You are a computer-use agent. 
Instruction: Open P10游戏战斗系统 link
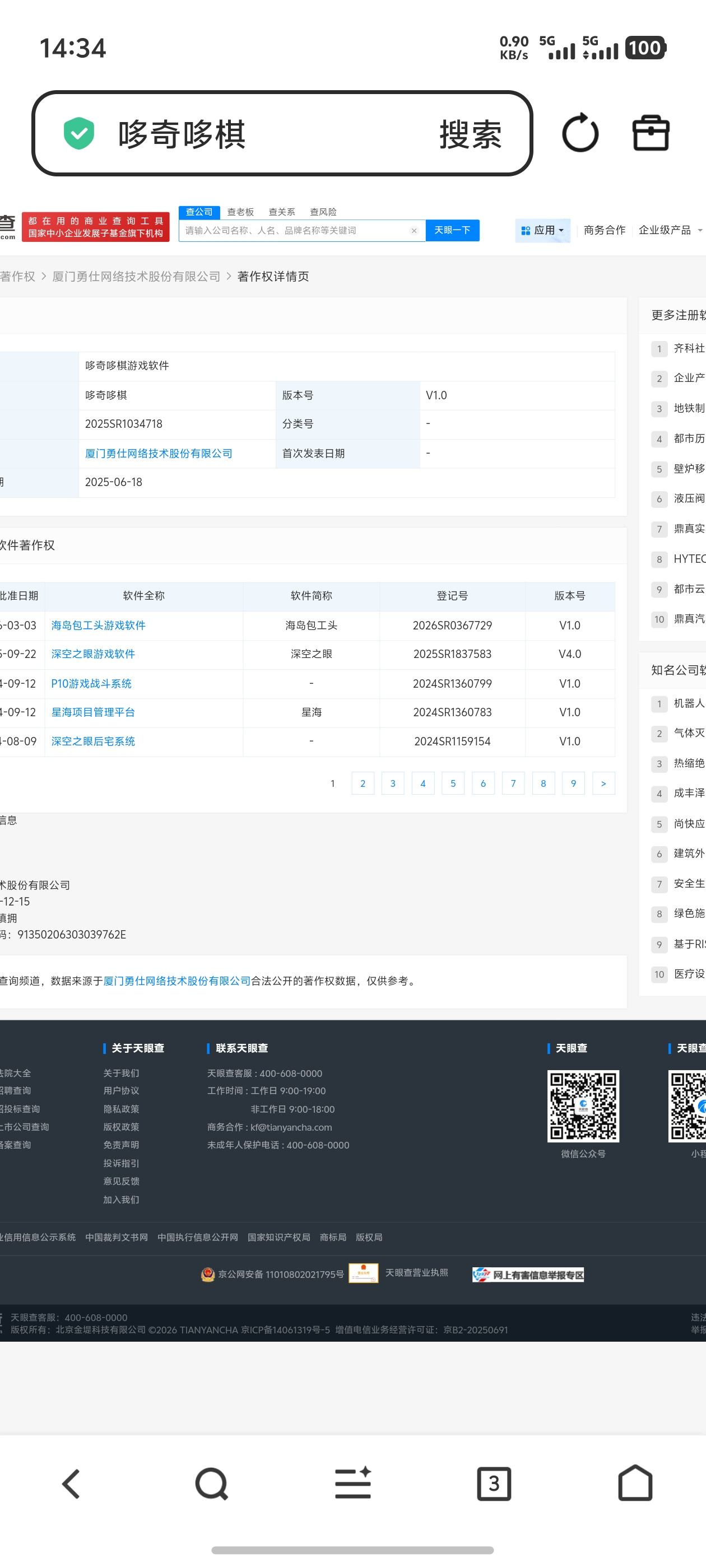(91, 684)
